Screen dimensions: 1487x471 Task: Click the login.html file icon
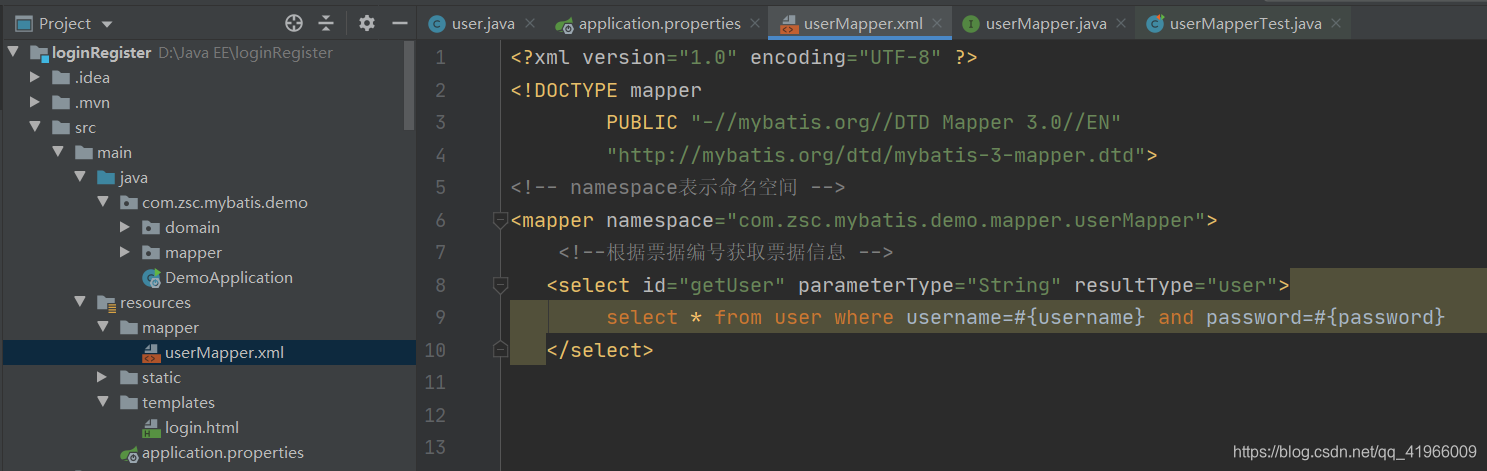tap(152, 428)
